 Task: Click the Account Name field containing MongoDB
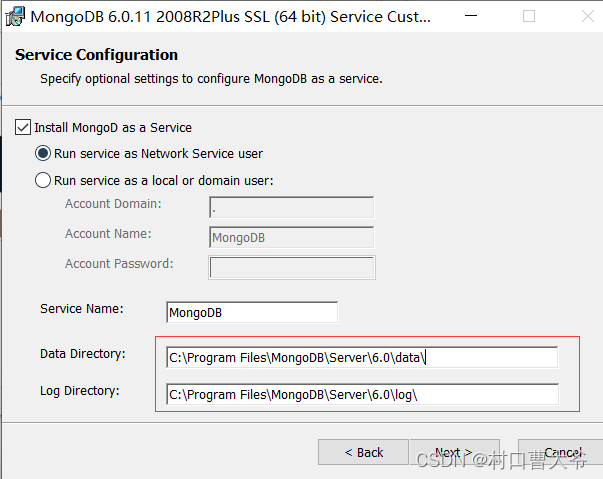coord(292,237)
